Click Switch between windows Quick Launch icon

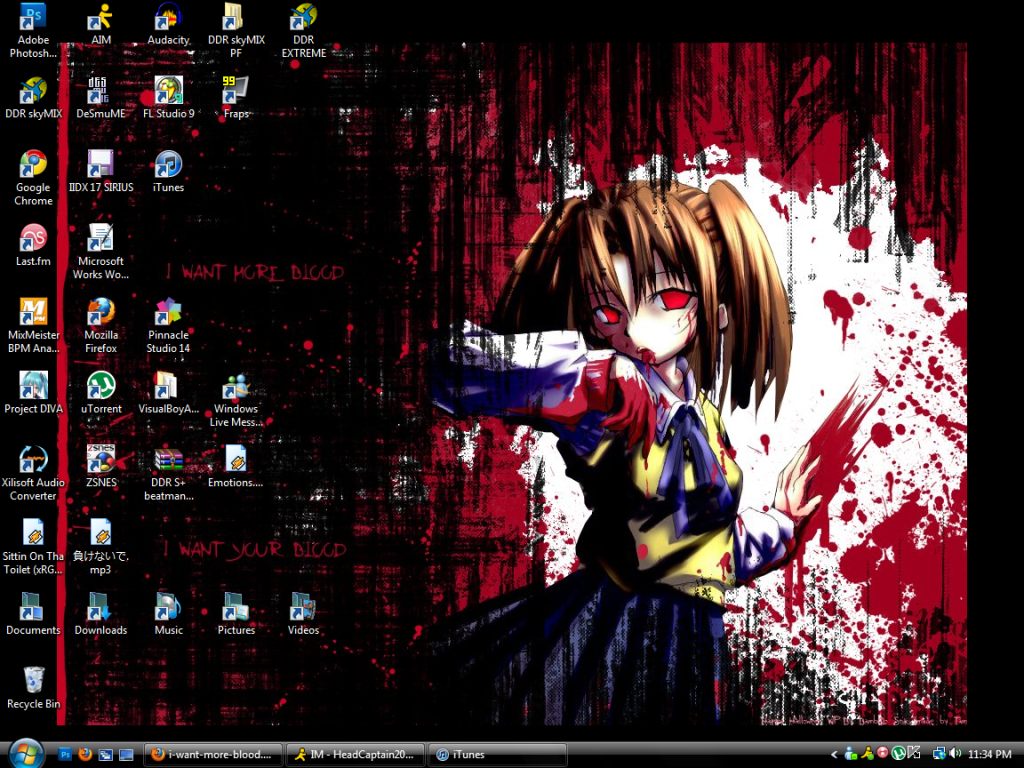tap(105, 755)
